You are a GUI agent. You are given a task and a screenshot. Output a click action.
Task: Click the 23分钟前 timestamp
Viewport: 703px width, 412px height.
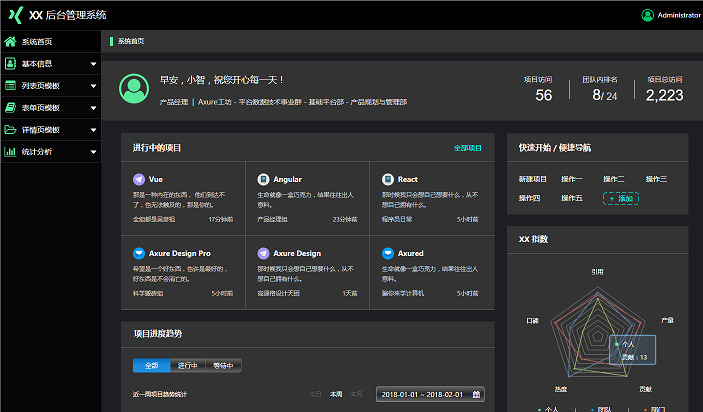click(x=345, y=220)
